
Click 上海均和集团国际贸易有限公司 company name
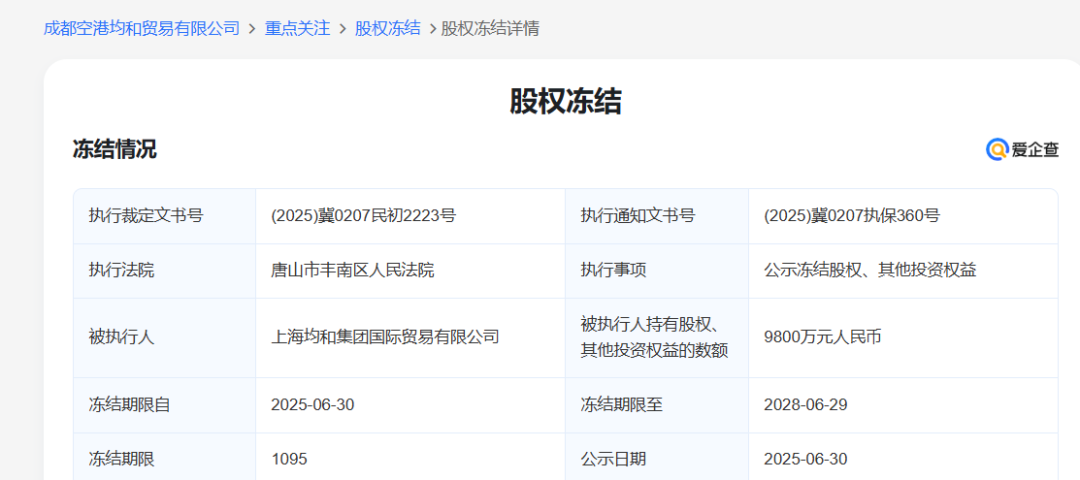(386, 337)
